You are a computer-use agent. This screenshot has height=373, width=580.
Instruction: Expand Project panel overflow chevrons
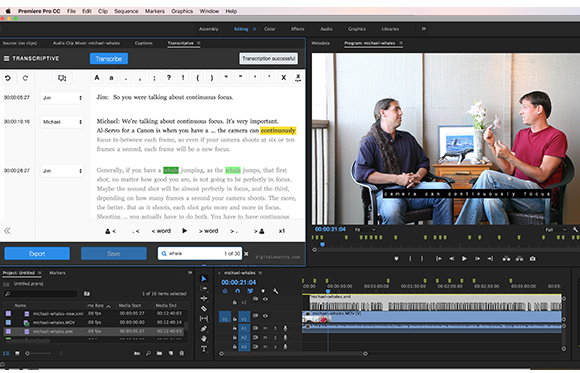(190, 273)
